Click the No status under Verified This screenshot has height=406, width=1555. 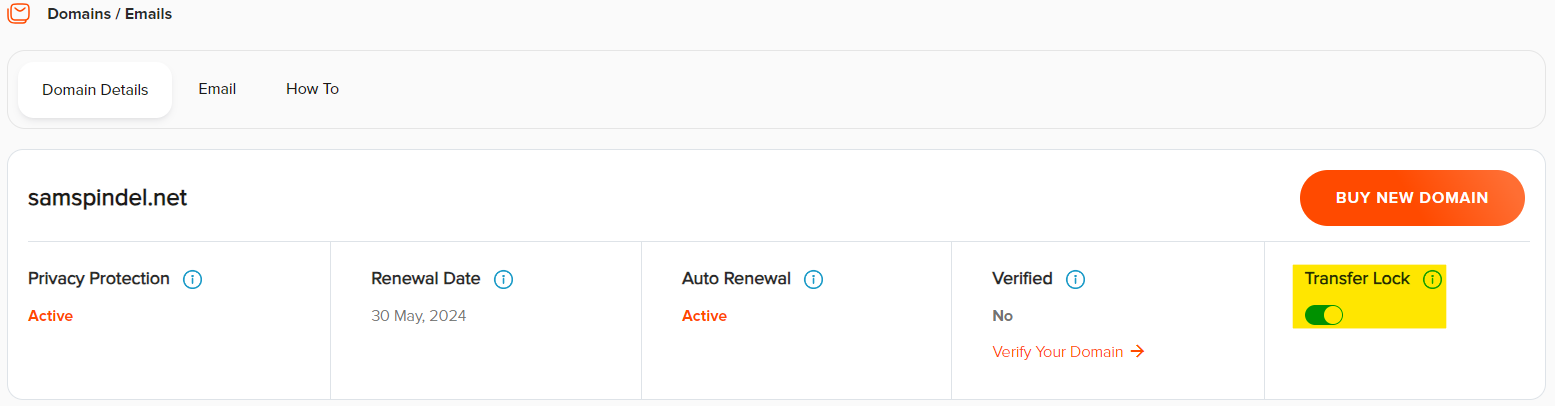coord(1002,316)
